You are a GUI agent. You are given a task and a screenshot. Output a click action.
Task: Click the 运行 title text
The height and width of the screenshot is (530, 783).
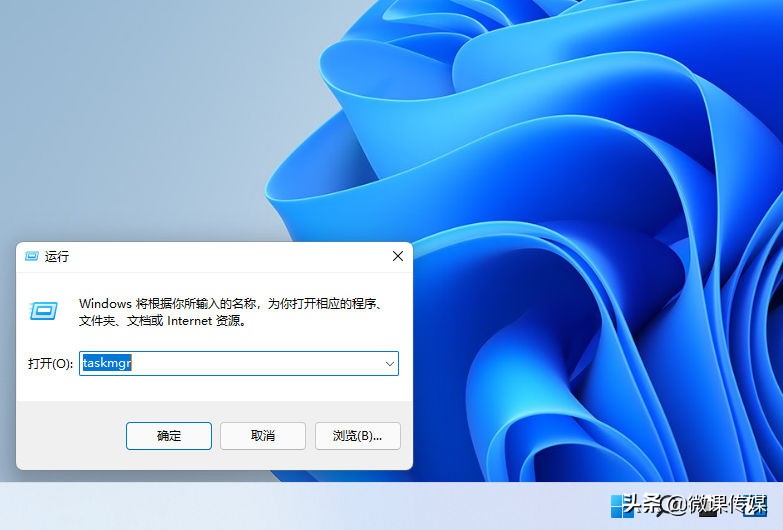coord(57,257)
